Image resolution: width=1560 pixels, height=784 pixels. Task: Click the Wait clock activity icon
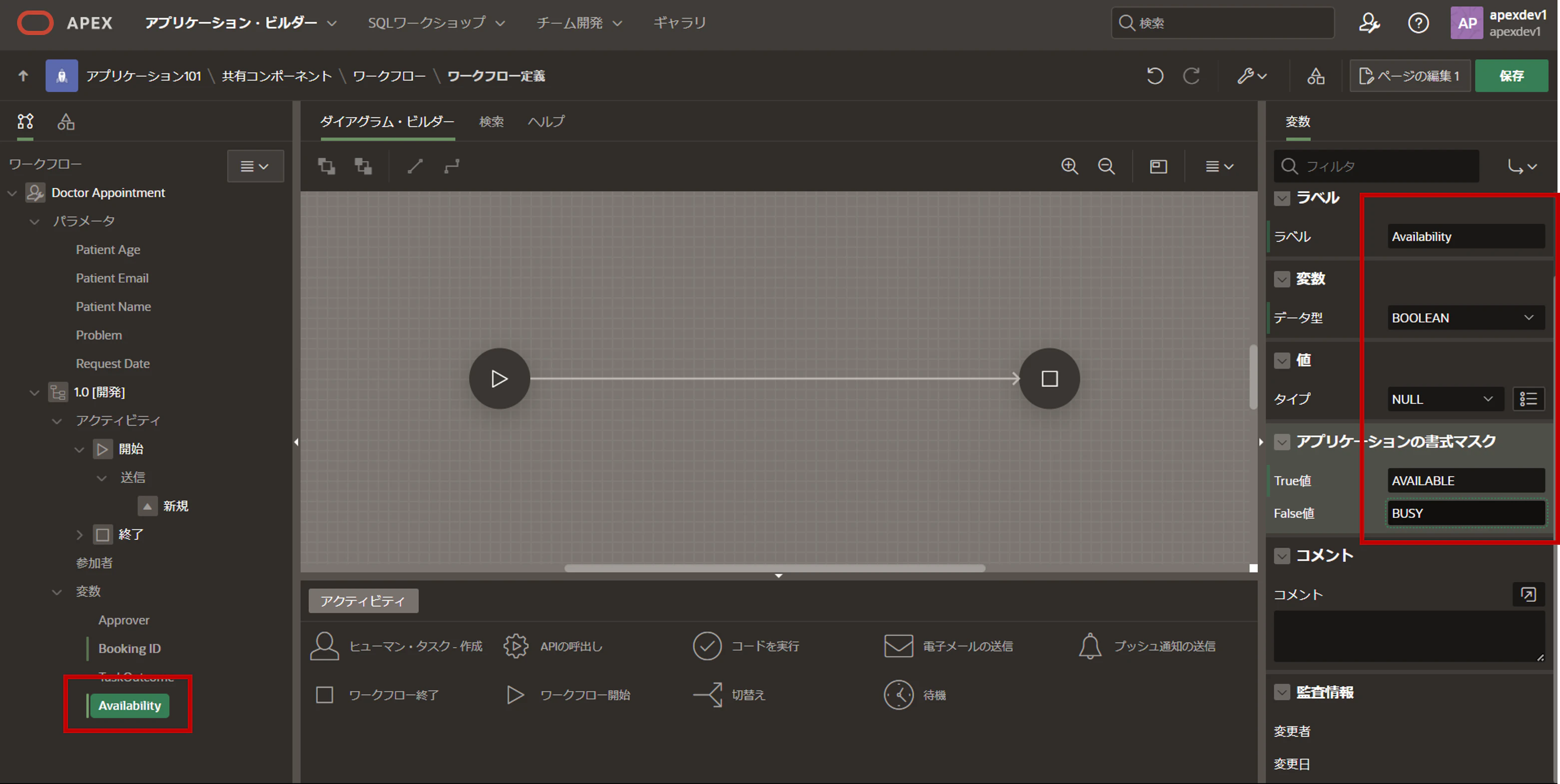898,695
